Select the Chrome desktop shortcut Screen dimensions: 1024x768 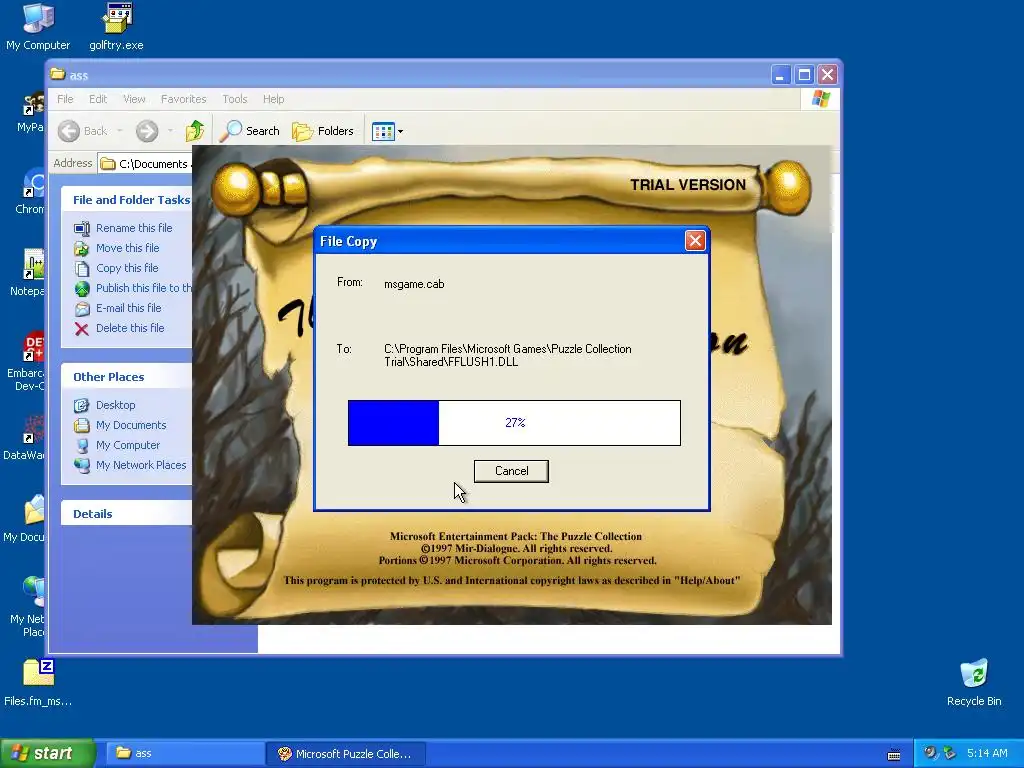[30, 191]
